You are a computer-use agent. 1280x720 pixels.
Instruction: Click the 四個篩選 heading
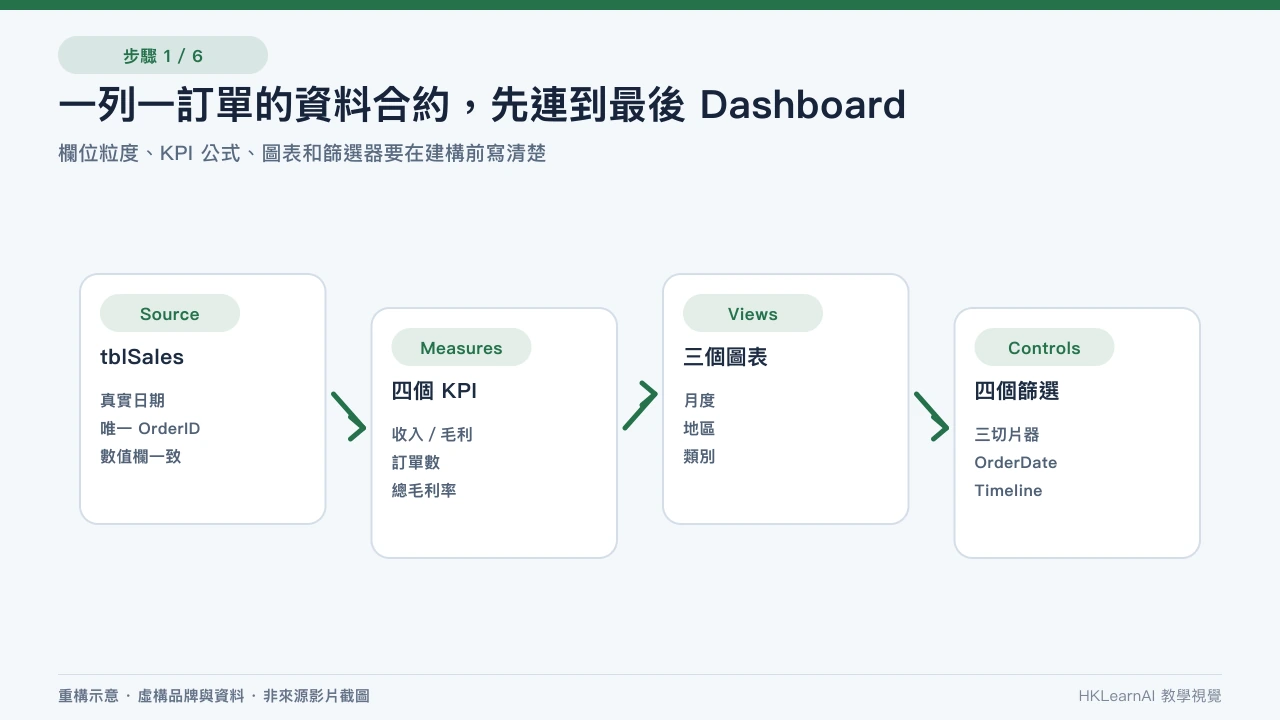(1017, 391)
